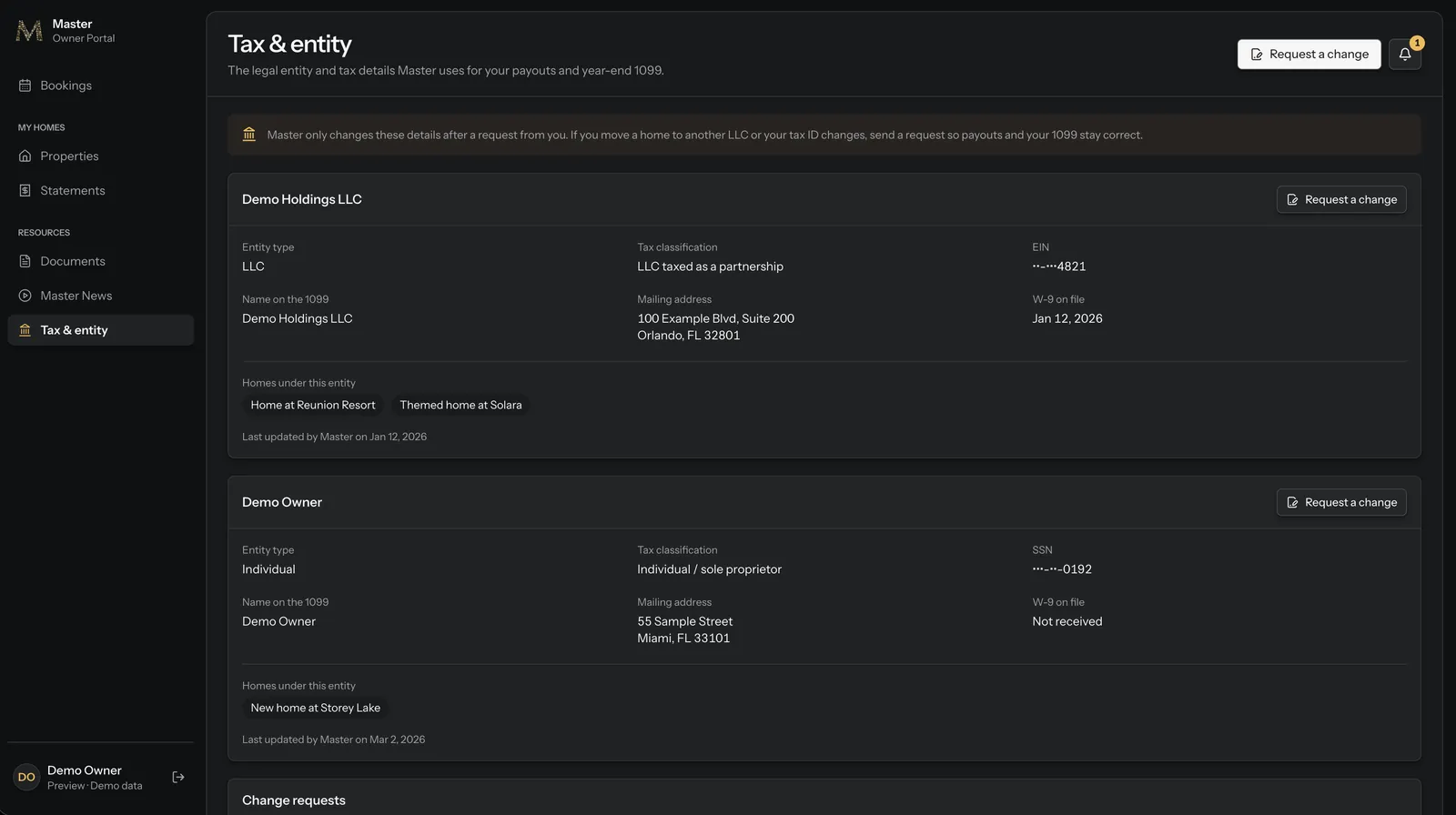Screen dimensions: 1456x815
Task: Click the Master logo icon
Action: [29, 31]
